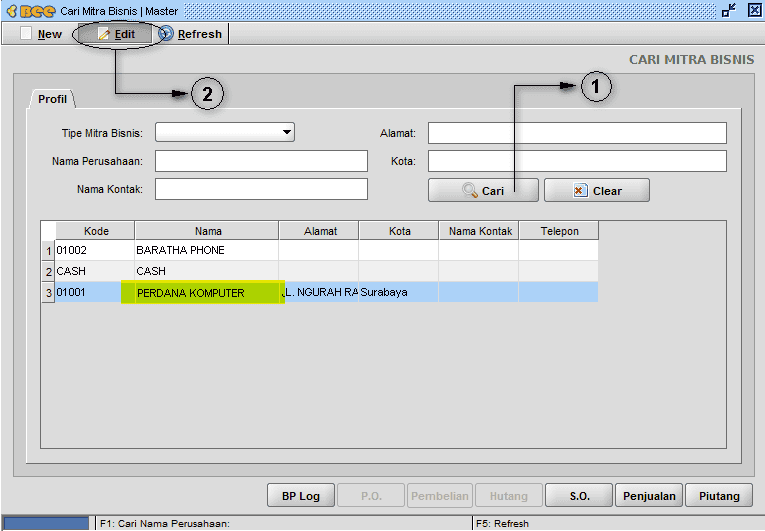Click the S.O. button
Screen dimensions: 765x531
tap(579, 496)
